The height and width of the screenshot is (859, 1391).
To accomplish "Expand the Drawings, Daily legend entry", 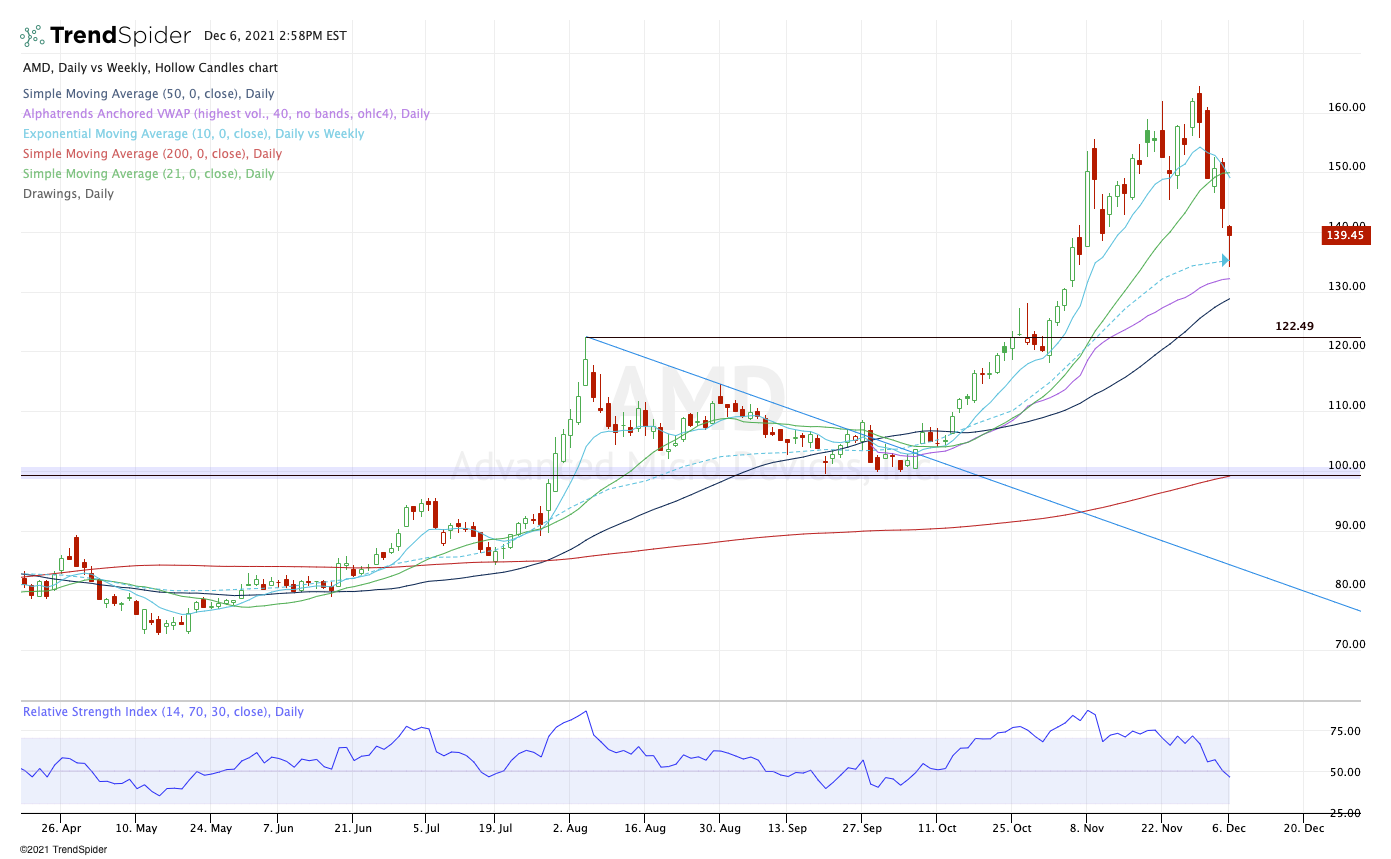I will tap(68, 194).
